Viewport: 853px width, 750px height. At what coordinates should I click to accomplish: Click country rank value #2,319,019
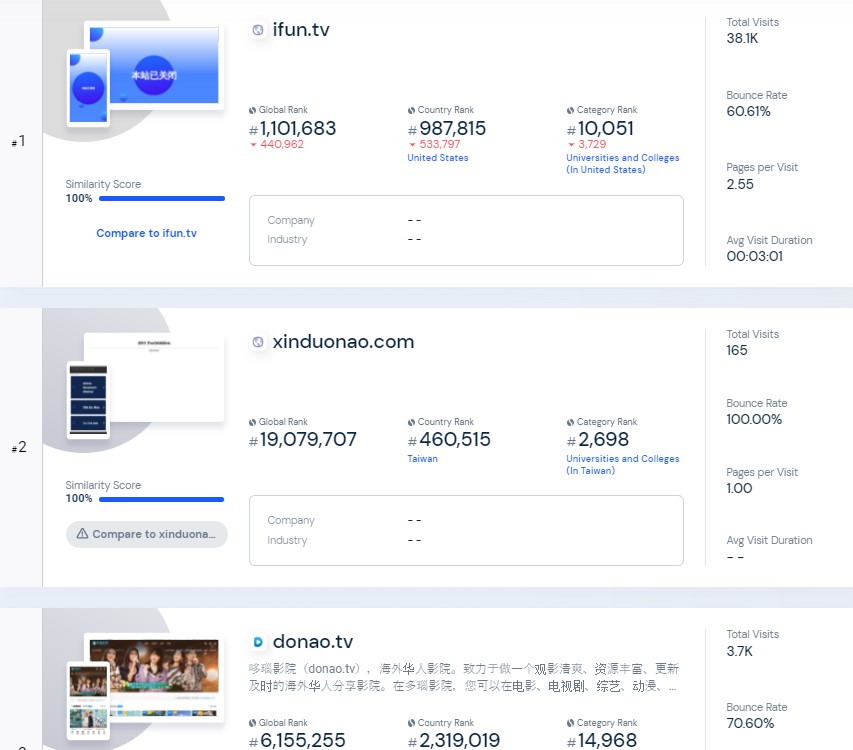(454, 740)
